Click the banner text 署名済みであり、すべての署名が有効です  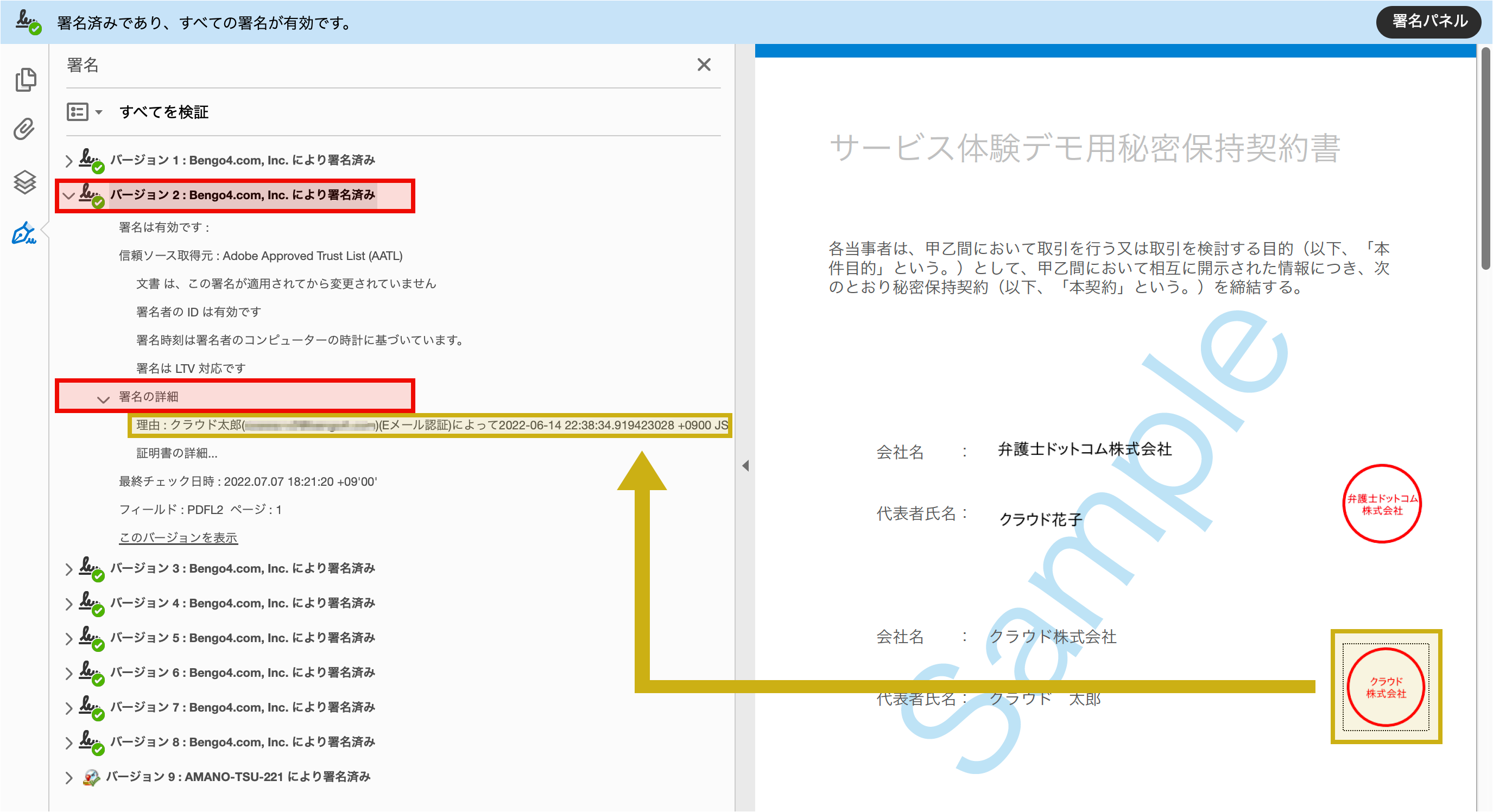coord(205,23)
